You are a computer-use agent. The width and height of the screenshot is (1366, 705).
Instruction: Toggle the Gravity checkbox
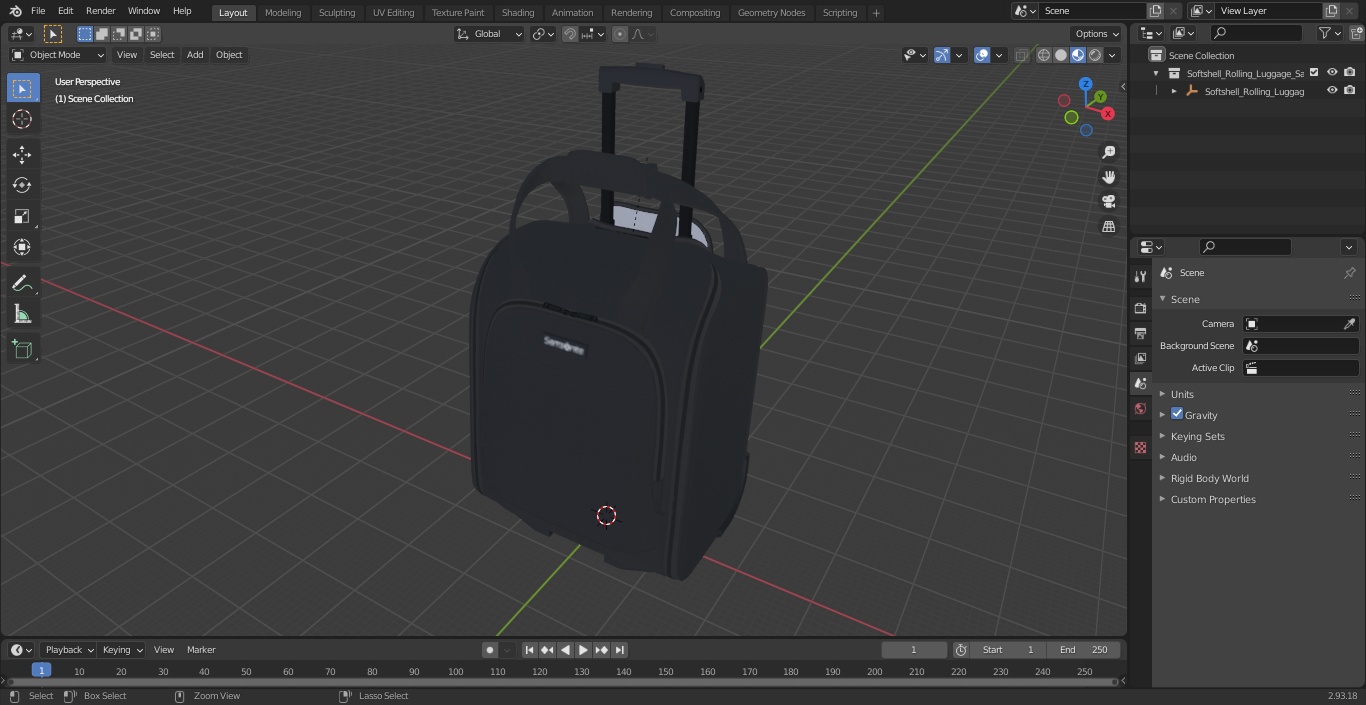click(x=1177, y=414)
